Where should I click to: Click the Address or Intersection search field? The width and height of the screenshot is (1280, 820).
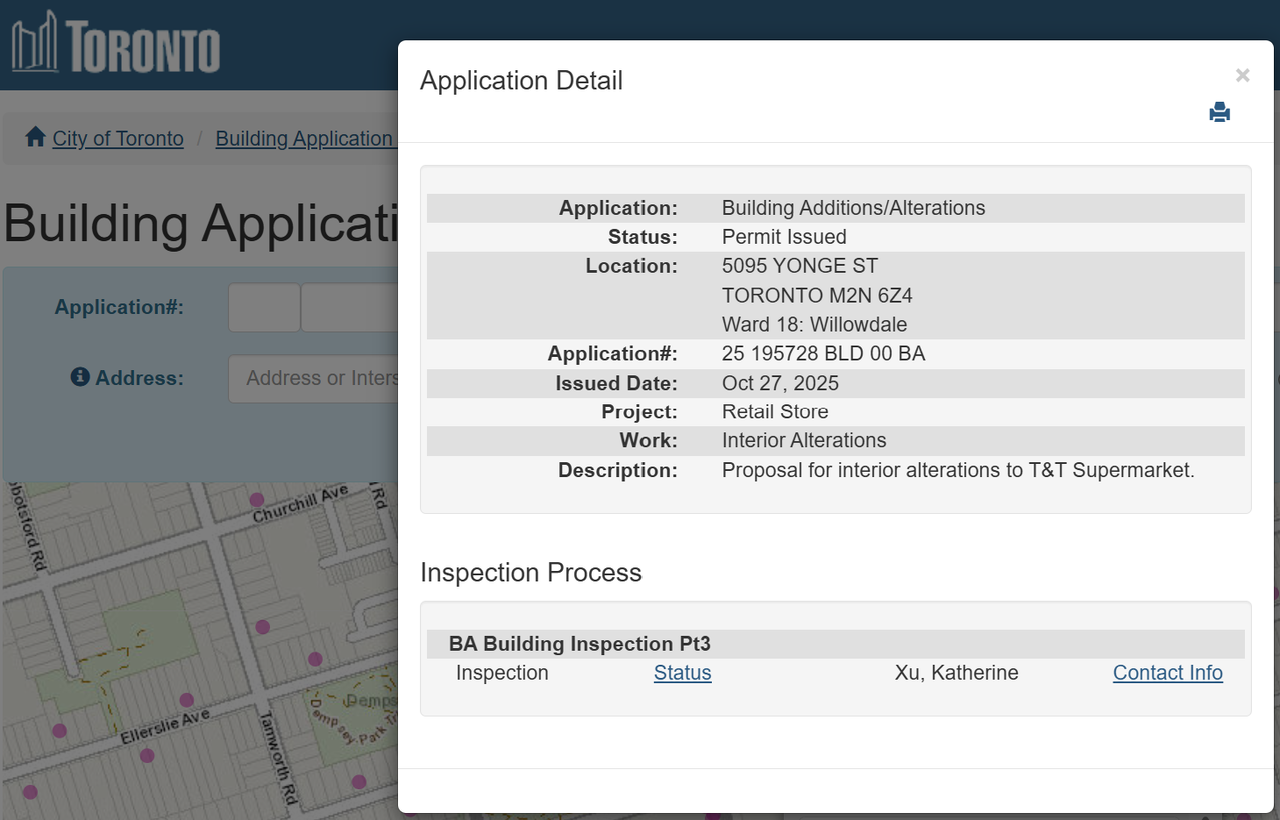pyautogui.click(x=314, y=379)
